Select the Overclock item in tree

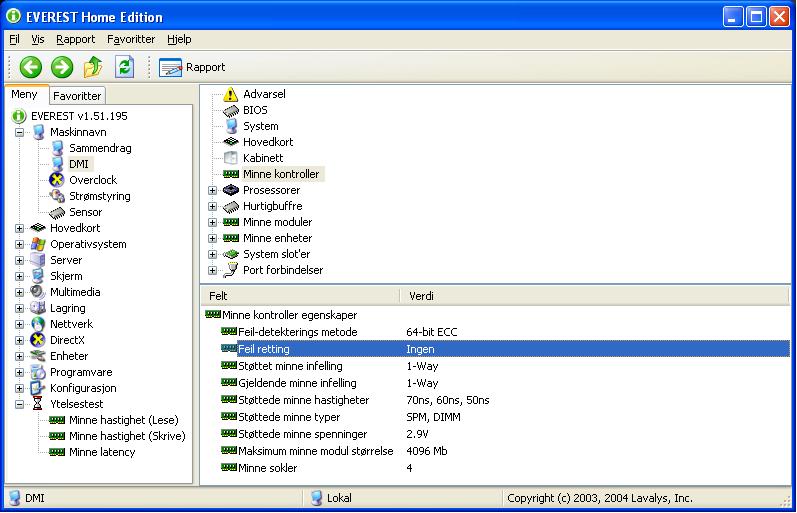pos(92,180)
